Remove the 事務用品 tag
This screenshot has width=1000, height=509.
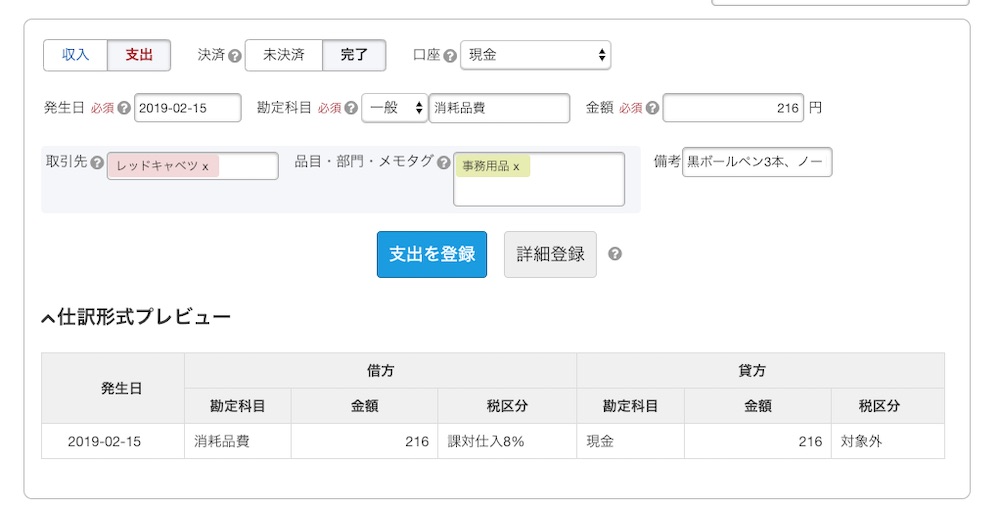[x=516, y=166]
